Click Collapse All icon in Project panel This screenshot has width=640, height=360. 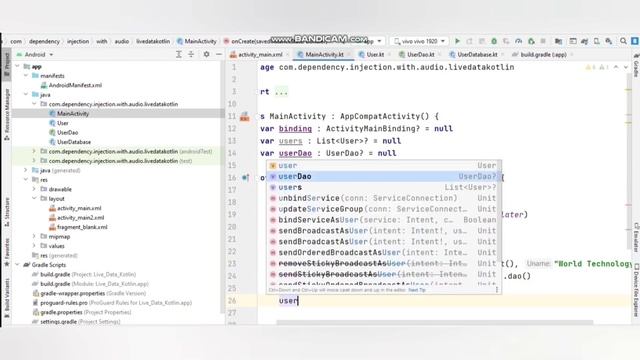[x=191, y=54]
